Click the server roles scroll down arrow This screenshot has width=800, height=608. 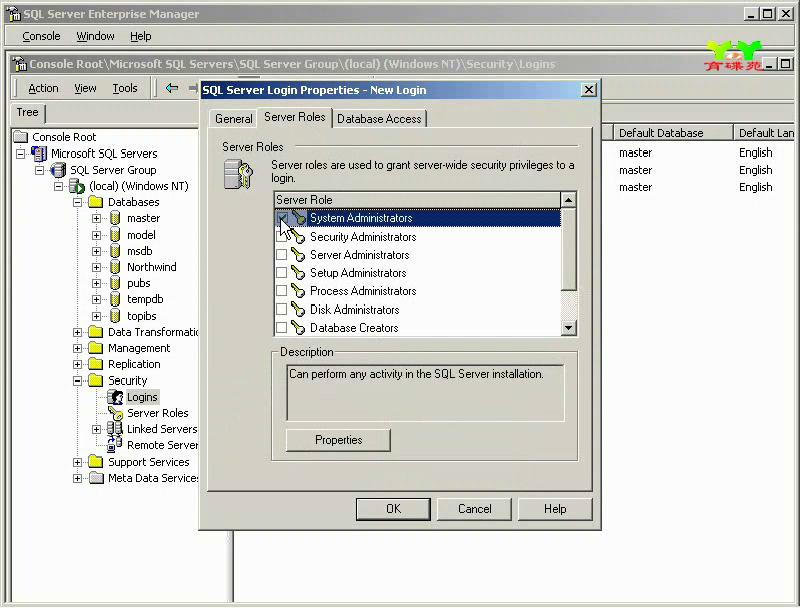coord(568,327)
